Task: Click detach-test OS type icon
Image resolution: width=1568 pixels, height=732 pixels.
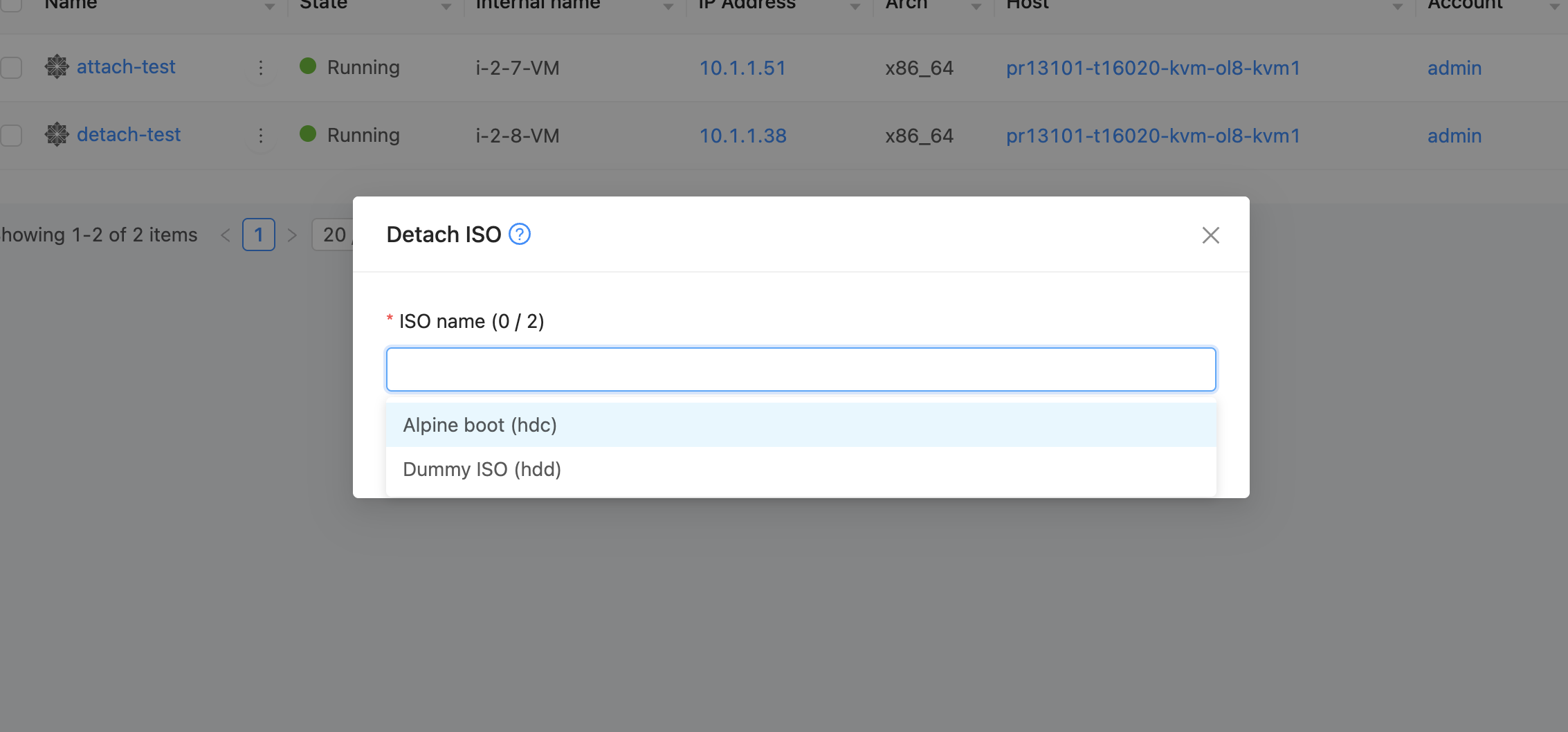Action: coord(57,135)
